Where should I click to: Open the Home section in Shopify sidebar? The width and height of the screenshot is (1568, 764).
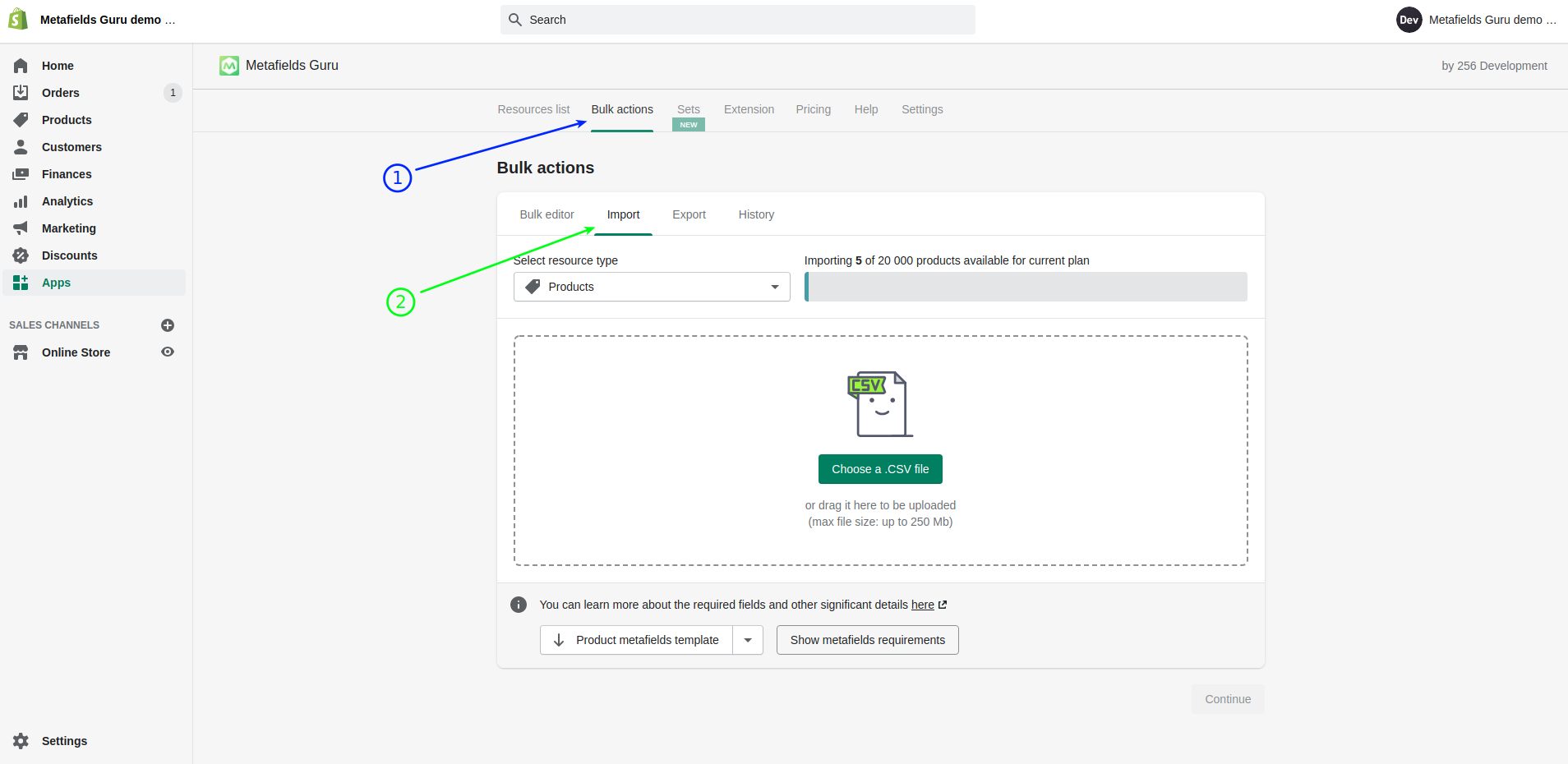tap(57, 66)
